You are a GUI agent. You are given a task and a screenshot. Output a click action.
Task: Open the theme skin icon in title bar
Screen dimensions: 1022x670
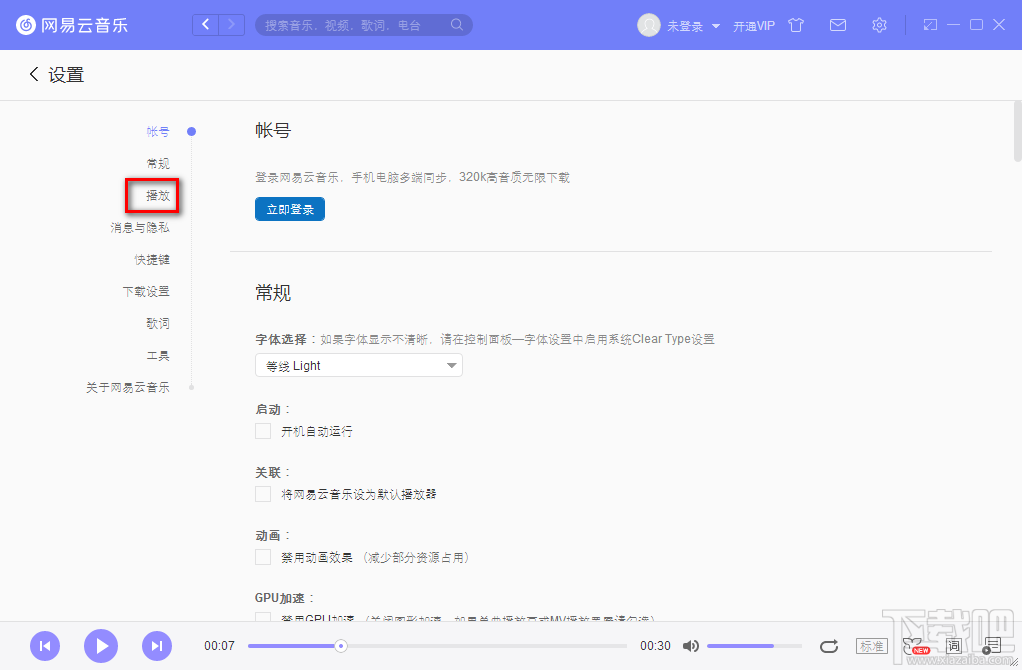click(796, 25)
